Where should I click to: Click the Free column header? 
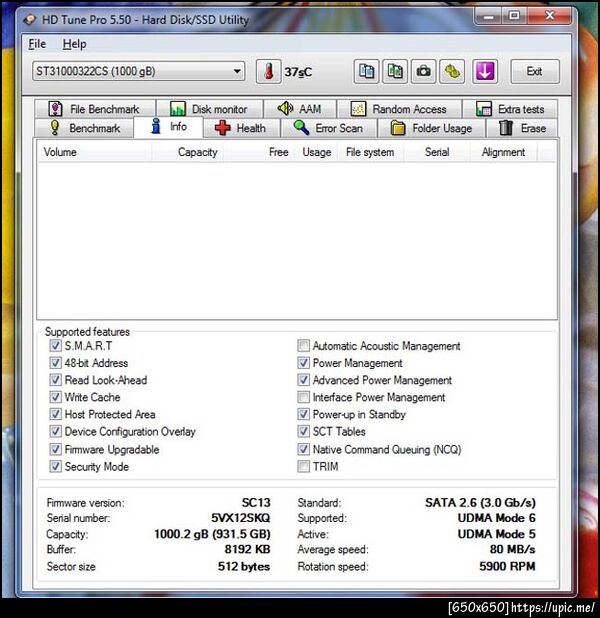pos(259,152)
